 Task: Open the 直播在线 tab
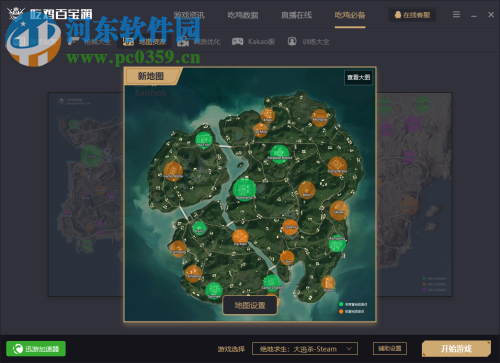296,15
